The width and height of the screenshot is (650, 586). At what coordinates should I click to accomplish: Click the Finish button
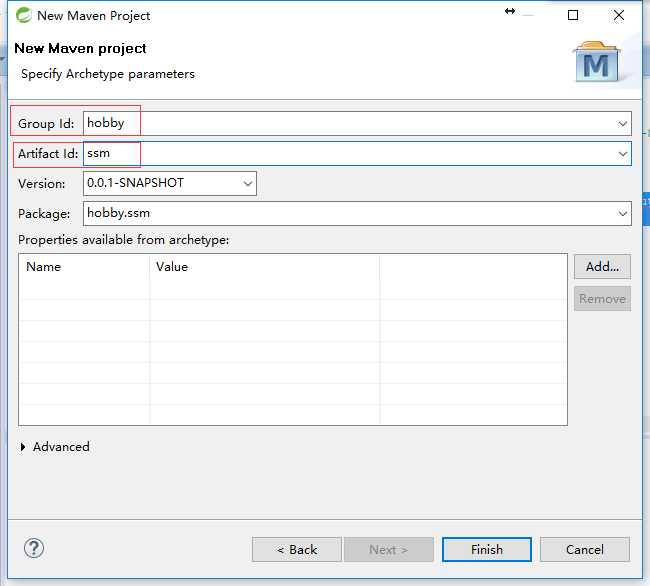point(487,550)
